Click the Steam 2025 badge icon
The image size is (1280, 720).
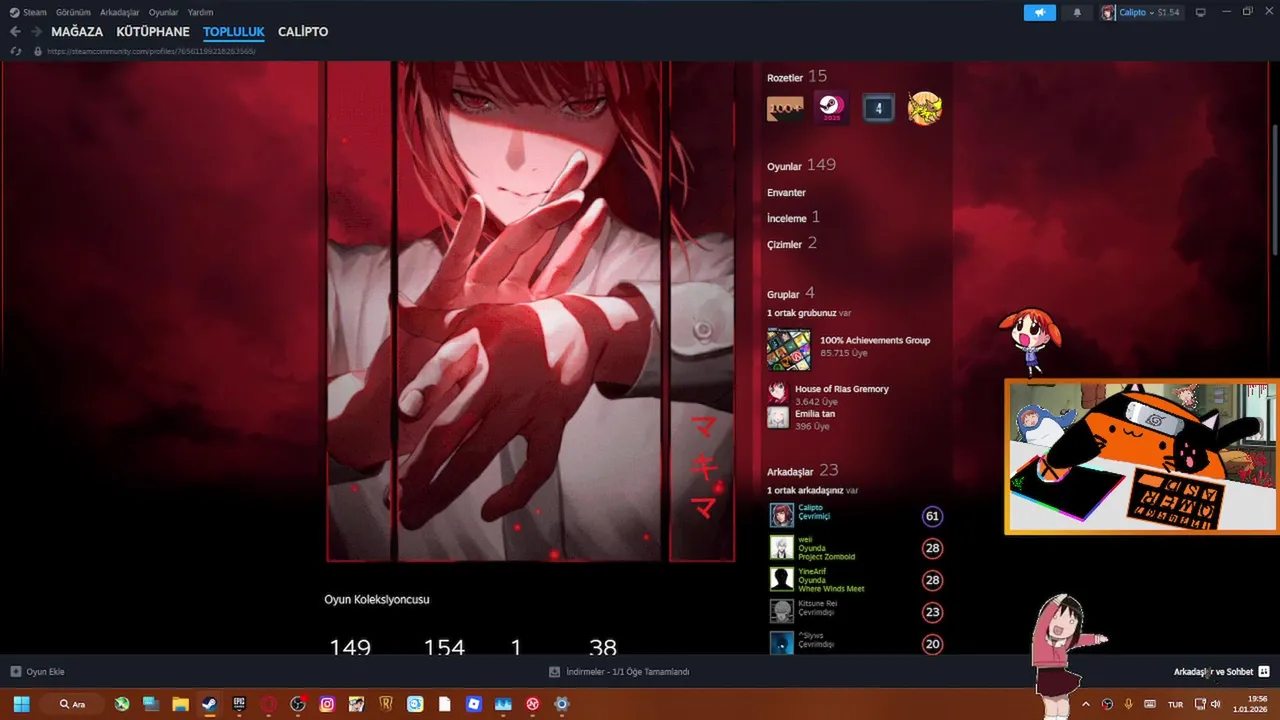831,108
